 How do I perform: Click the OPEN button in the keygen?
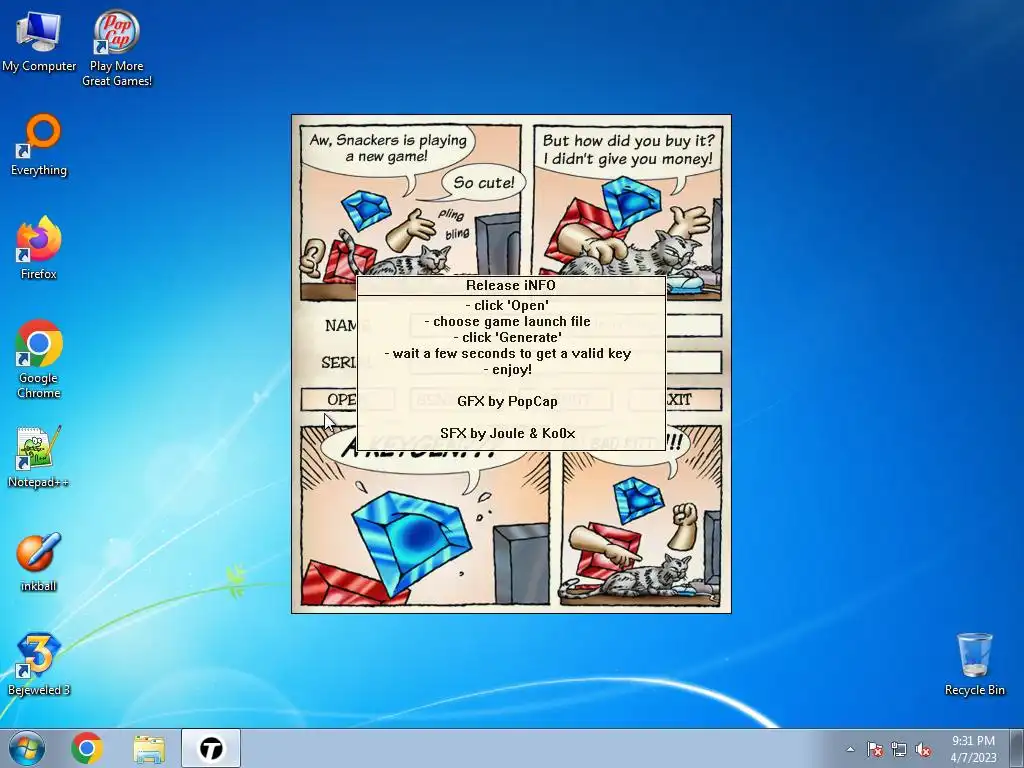[x=329, y=399]
